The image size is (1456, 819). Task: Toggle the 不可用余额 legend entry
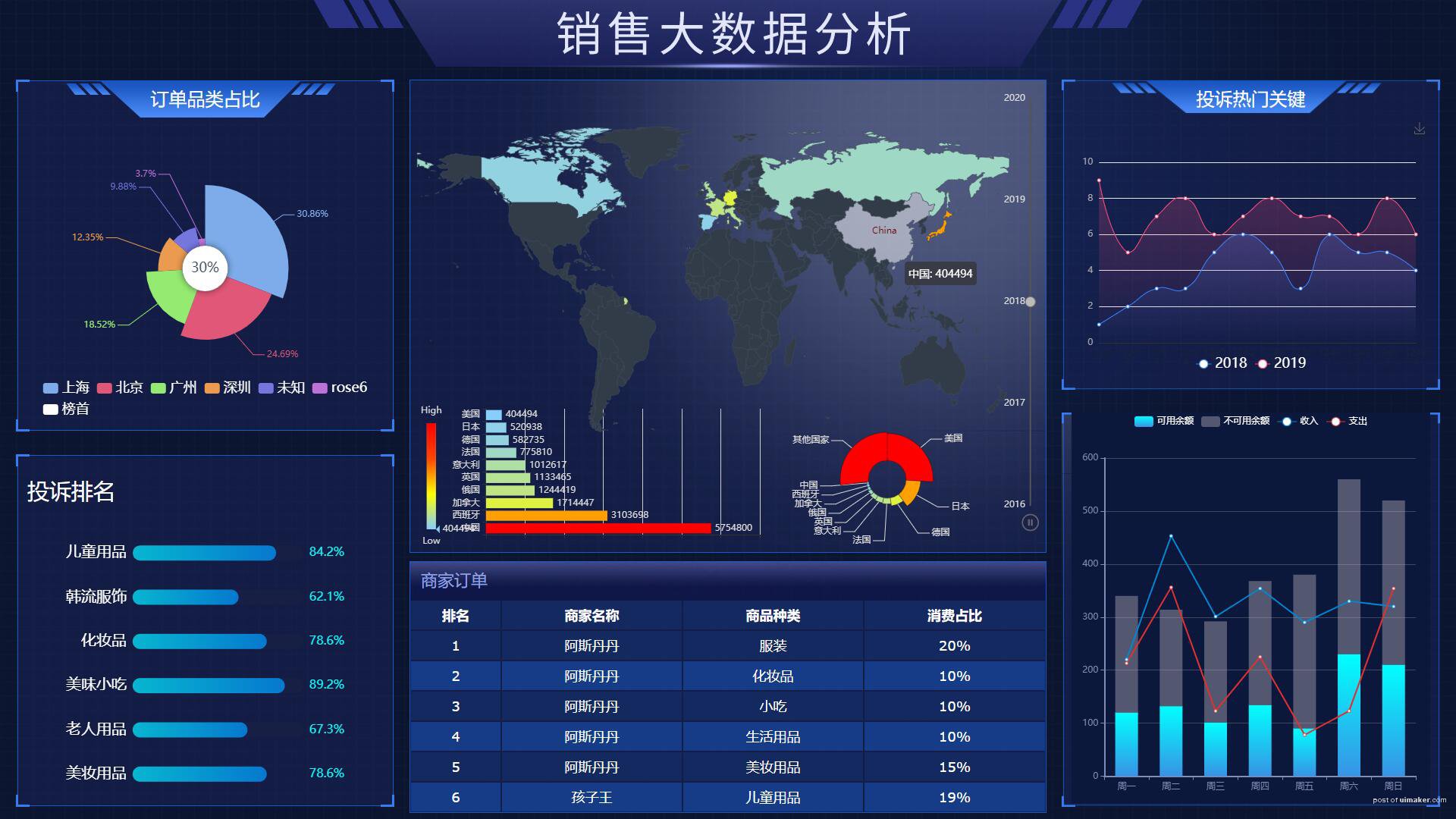pyautogui.click(x=1235, y=421)
